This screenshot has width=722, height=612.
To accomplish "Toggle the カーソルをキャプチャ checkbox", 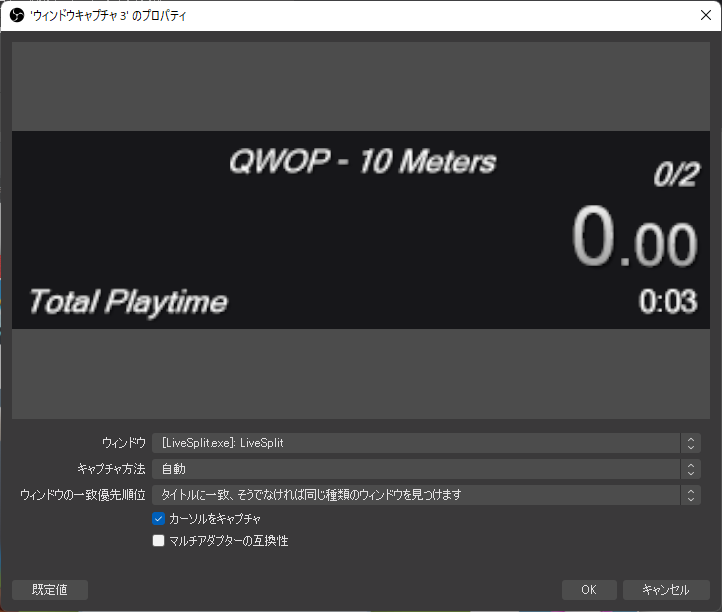I will (x=158, y=519).
